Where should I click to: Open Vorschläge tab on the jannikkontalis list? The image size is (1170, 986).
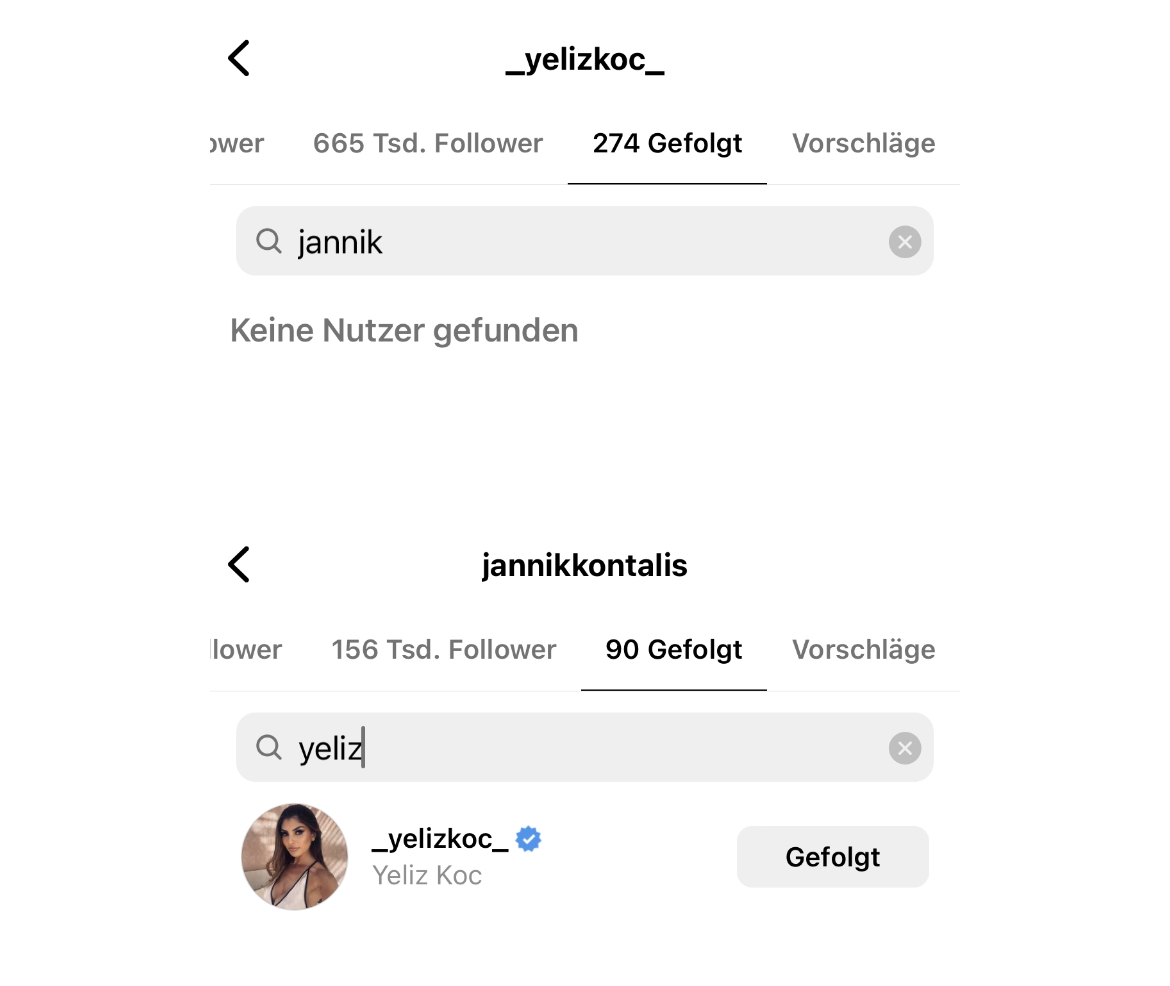(863, 649)
